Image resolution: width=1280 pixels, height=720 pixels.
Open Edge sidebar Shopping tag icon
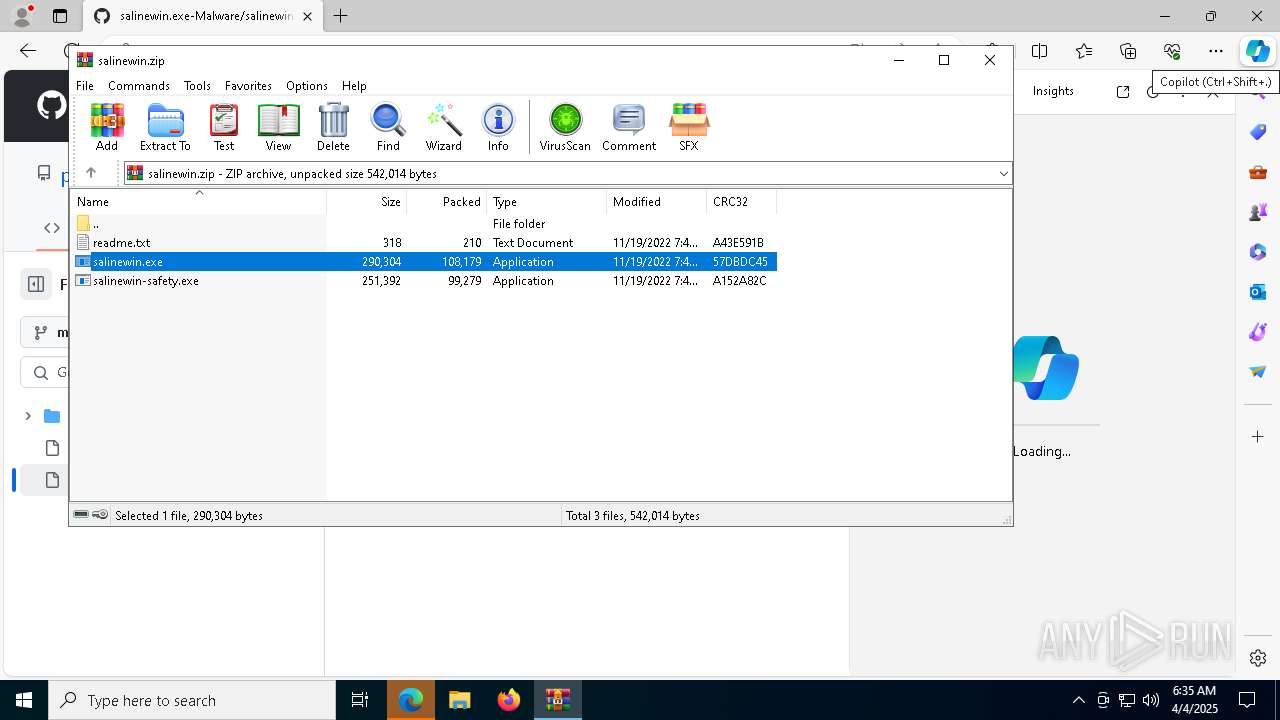1258,132
